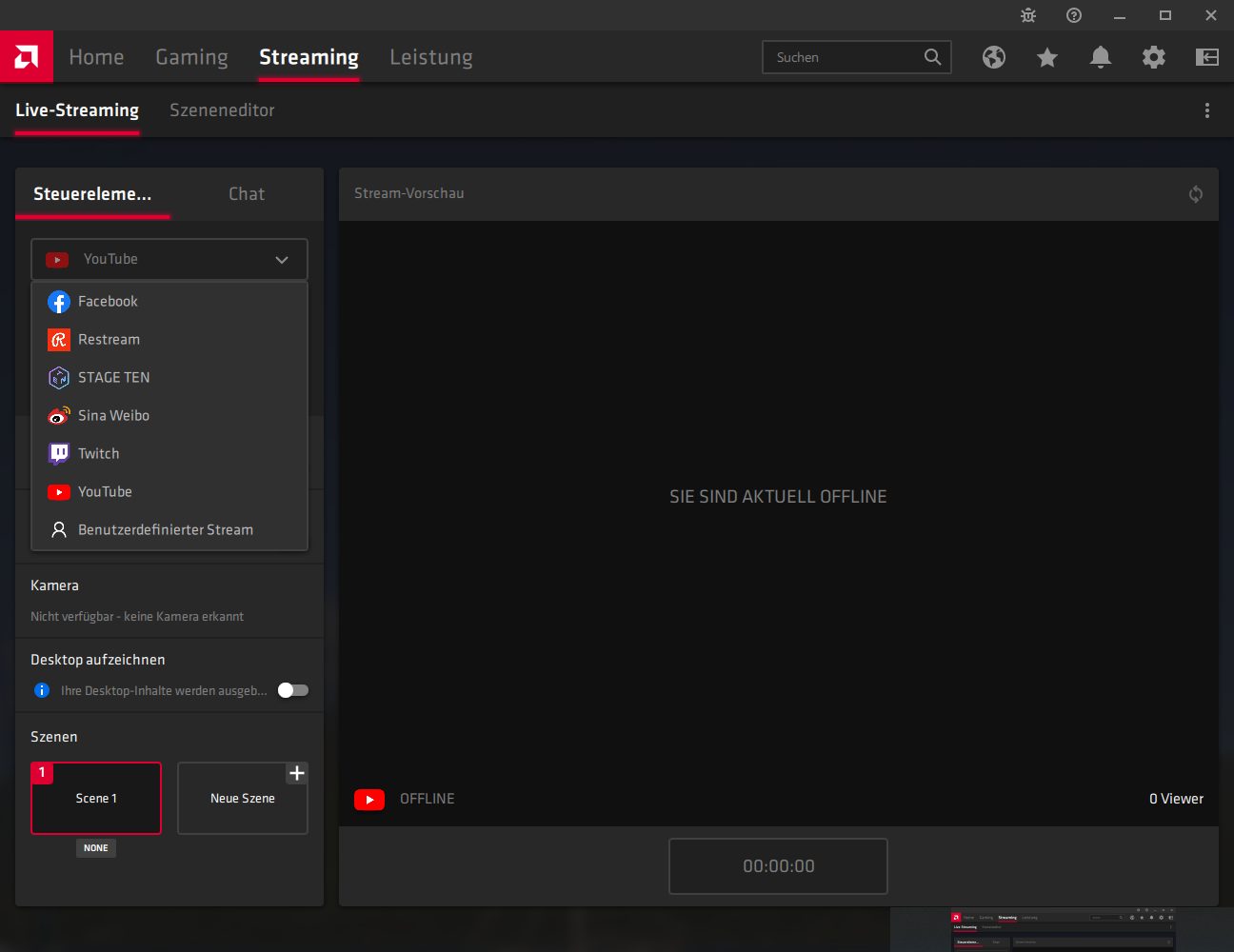Choose Restream as streaming platform
The image size is (1234, 952).
click(x=169, y=340)
